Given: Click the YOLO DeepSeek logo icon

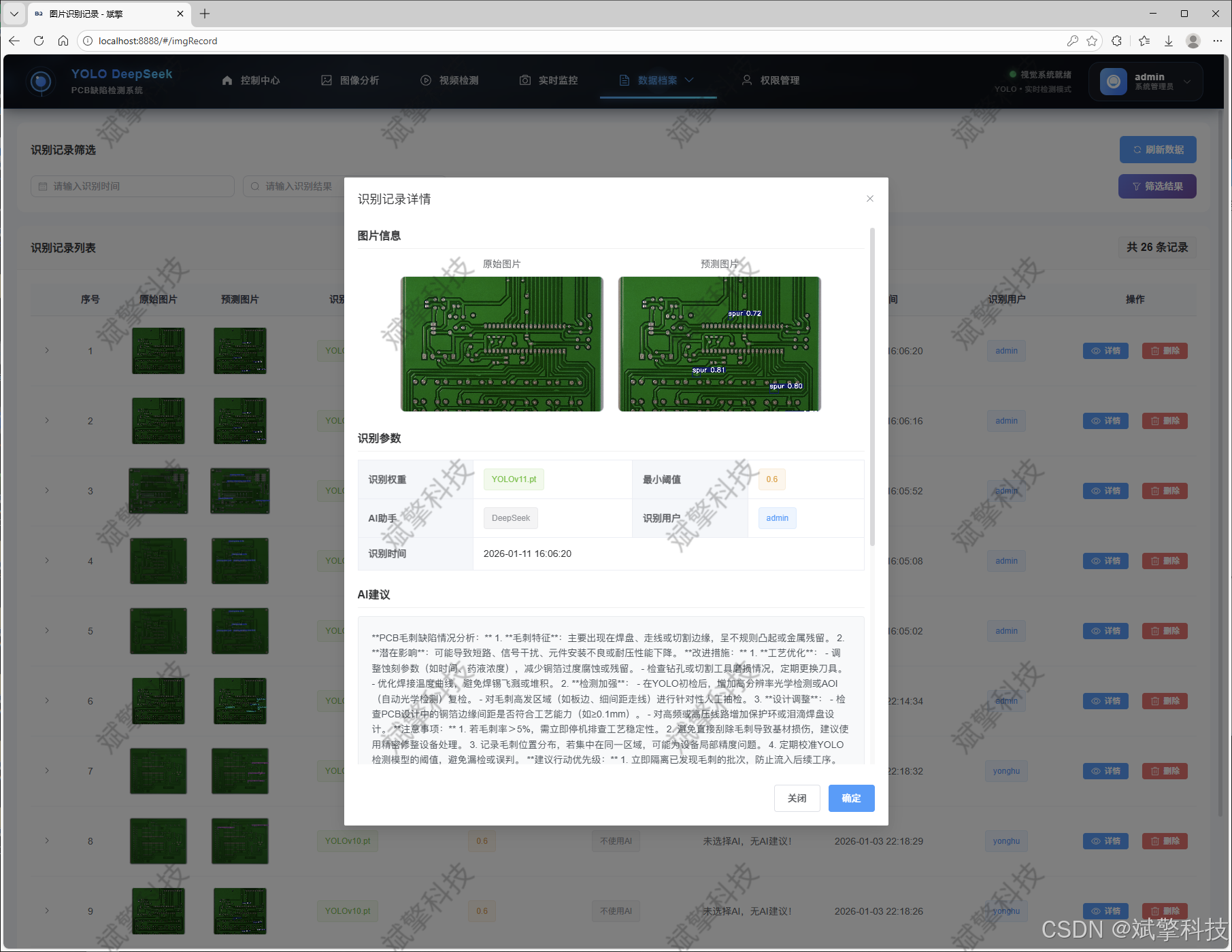Looking at the screenshot, I should [41, 82].
